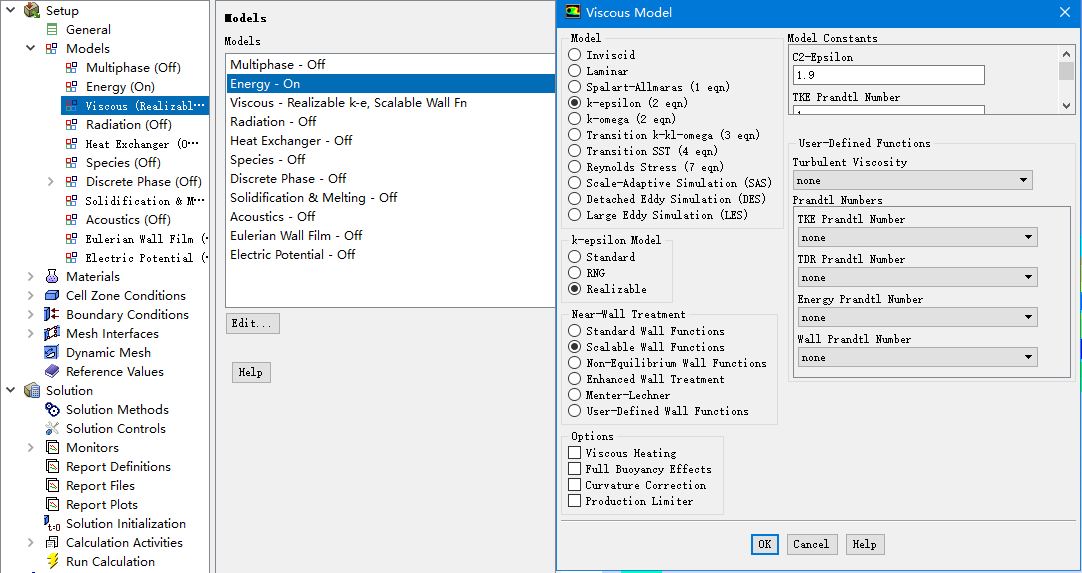Click the C2-Epsilon input field
The image size is (1082, 573).
pyautogui.click(x=888, y=76)
